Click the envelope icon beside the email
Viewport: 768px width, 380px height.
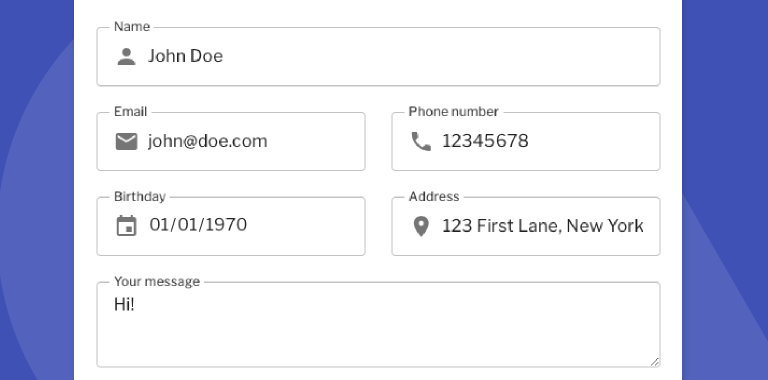[x=126, y=142]
